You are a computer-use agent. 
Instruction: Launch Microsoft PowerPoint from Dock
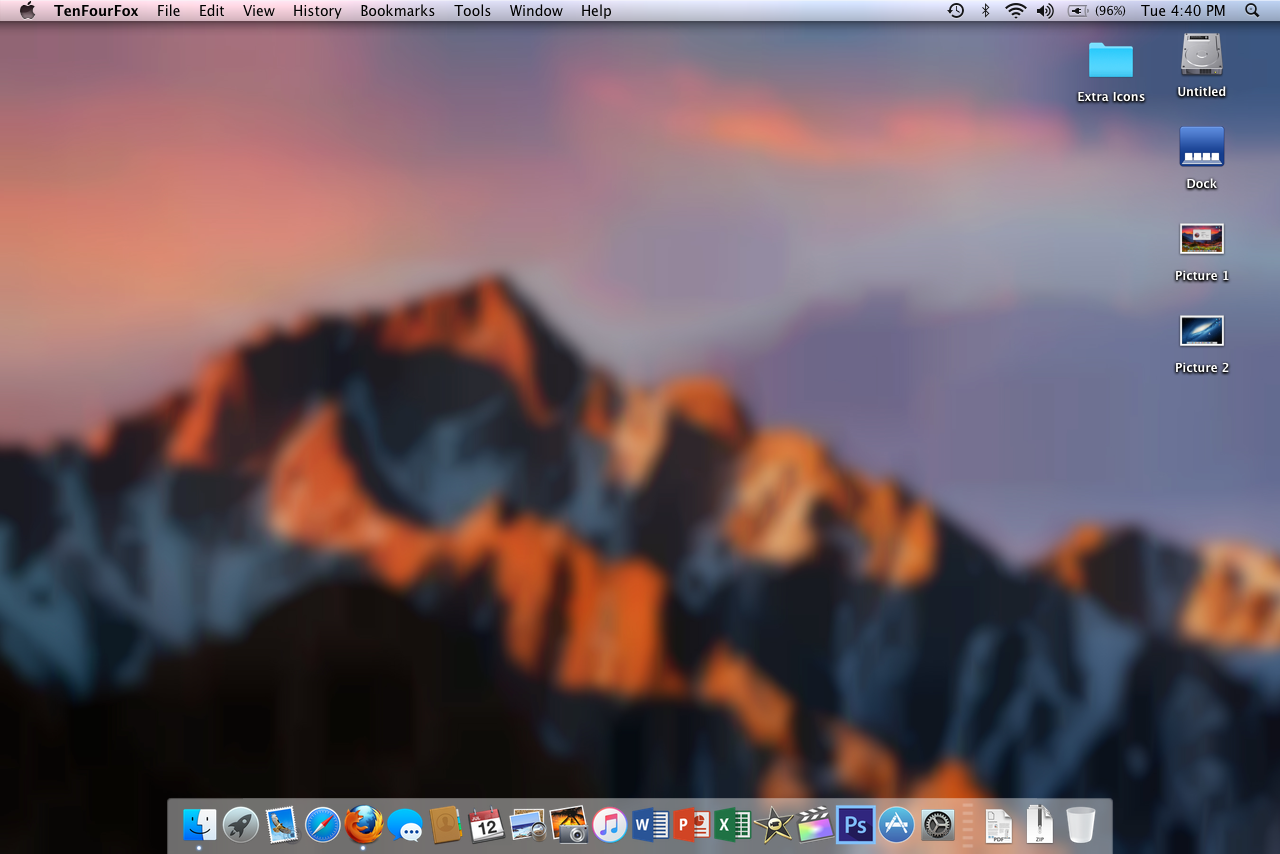(692, 825)
